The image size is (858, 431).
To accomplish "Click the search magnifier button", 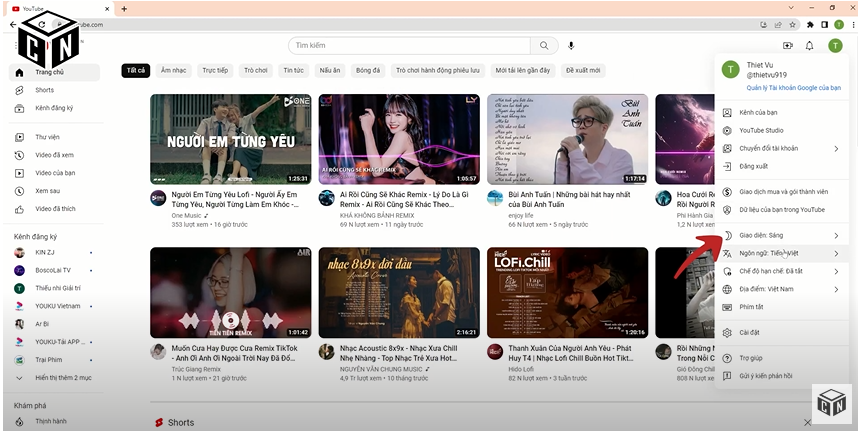I will pyautogui.click(x=545, y=46).
